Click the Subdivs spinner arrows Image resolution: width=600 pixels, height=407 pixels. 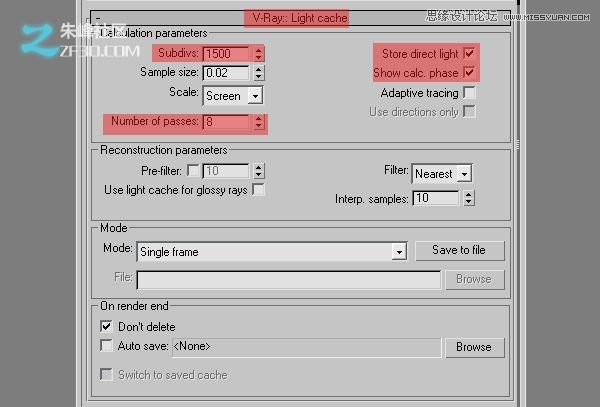[258, 53]
